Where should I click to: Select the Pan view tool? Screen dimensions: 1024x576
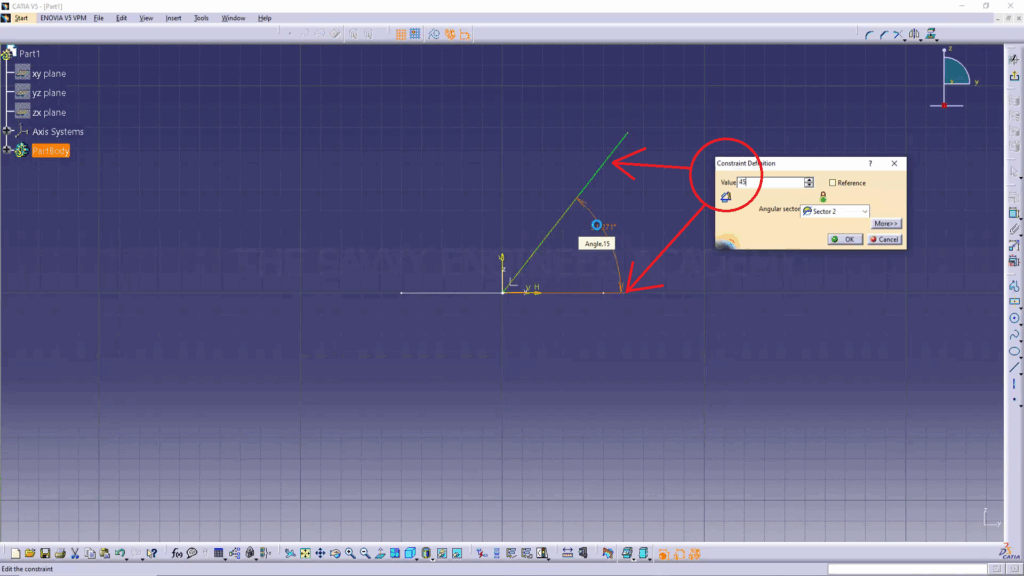click(x=320, y=553)
